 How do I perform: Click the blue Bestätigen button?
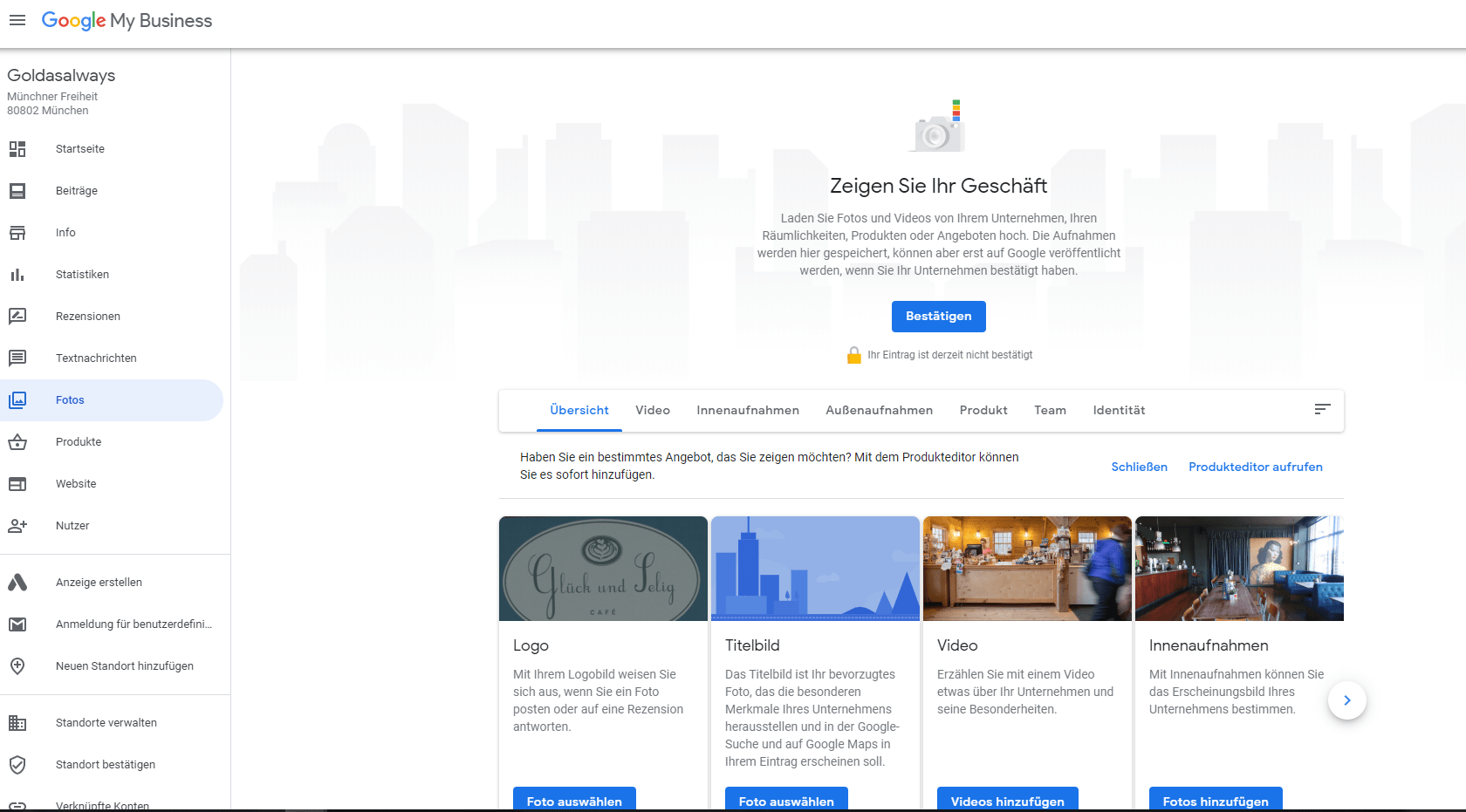tap(939, 317)
